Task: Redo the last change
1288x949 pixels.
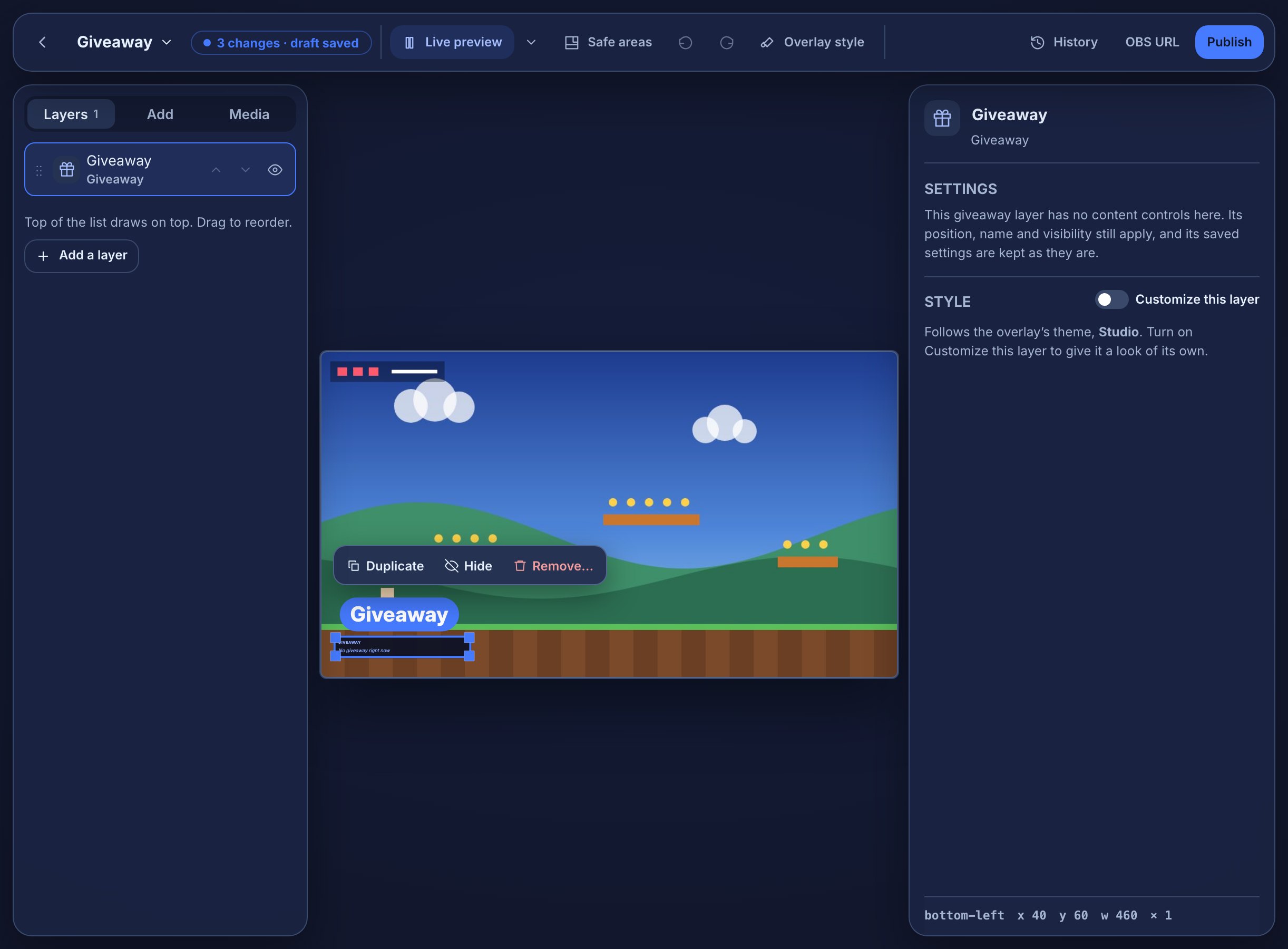Action: (x=726, y=43)
